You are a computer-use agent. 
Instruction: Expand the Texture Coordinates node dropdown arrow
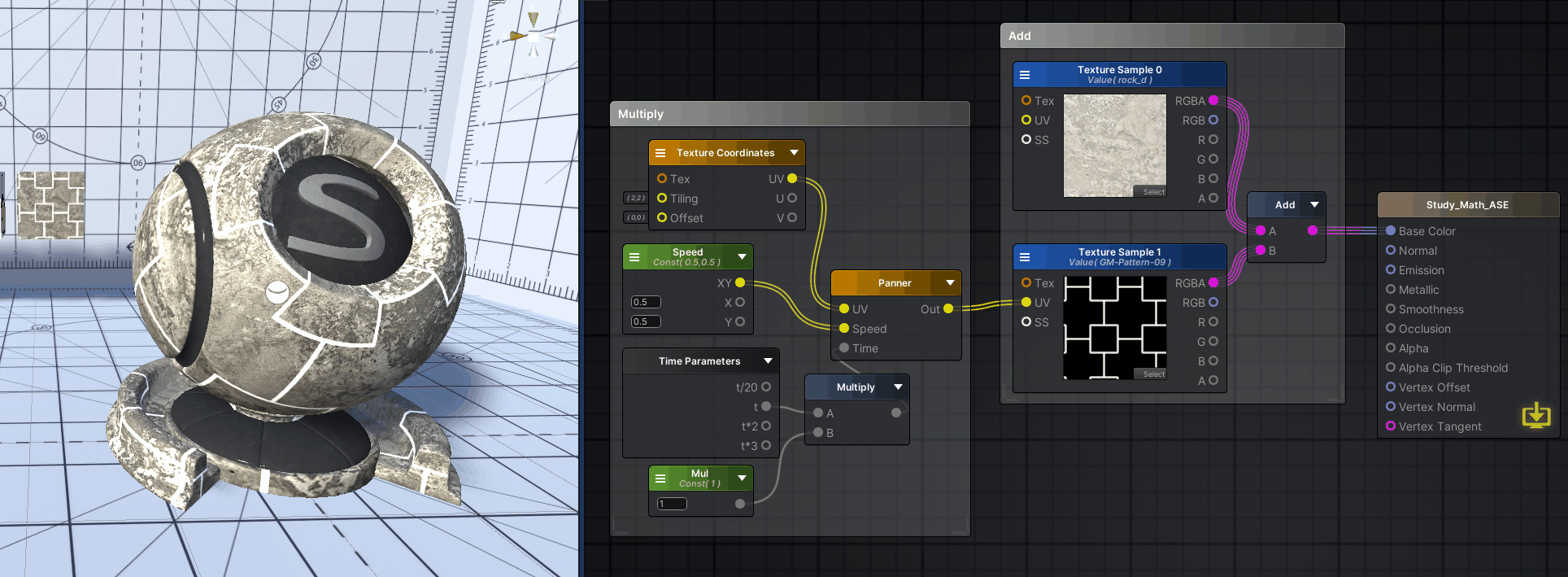coord(794,153)
